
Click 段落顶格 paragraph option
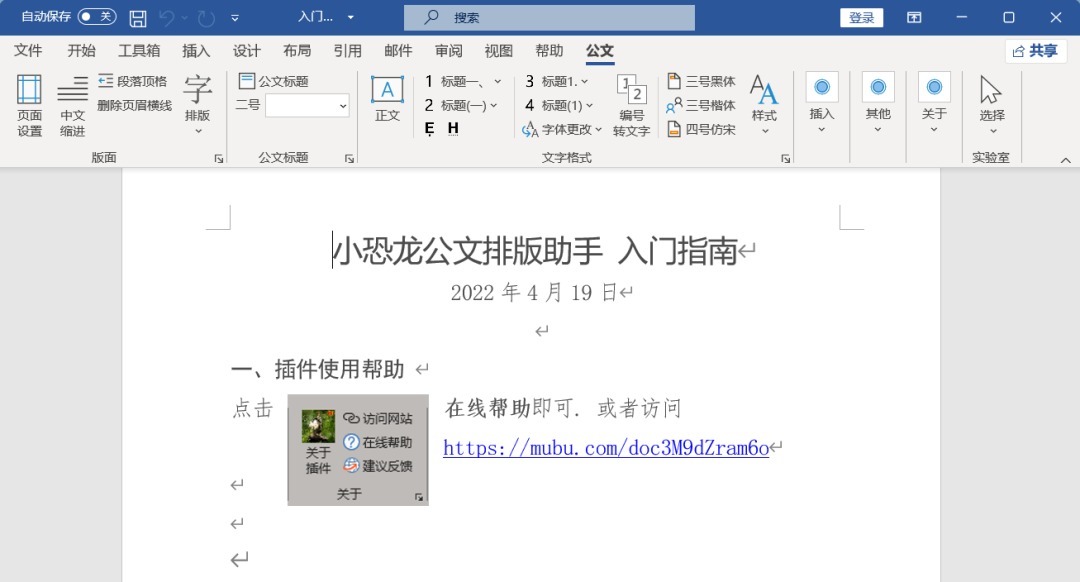click(x=133, y=81)
